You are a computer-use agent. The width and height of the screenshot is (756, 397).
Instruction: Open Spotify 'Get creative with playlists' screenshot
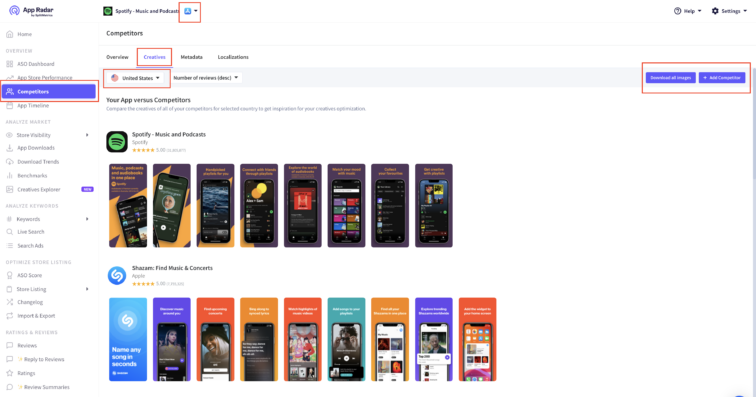(x=434, y=205)
